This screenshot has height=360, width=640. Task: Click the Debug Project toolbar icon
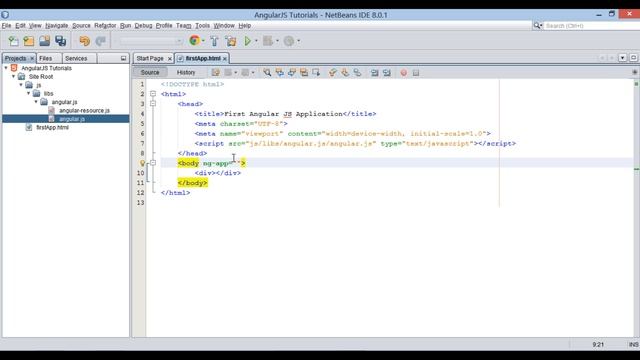point(268,41)
